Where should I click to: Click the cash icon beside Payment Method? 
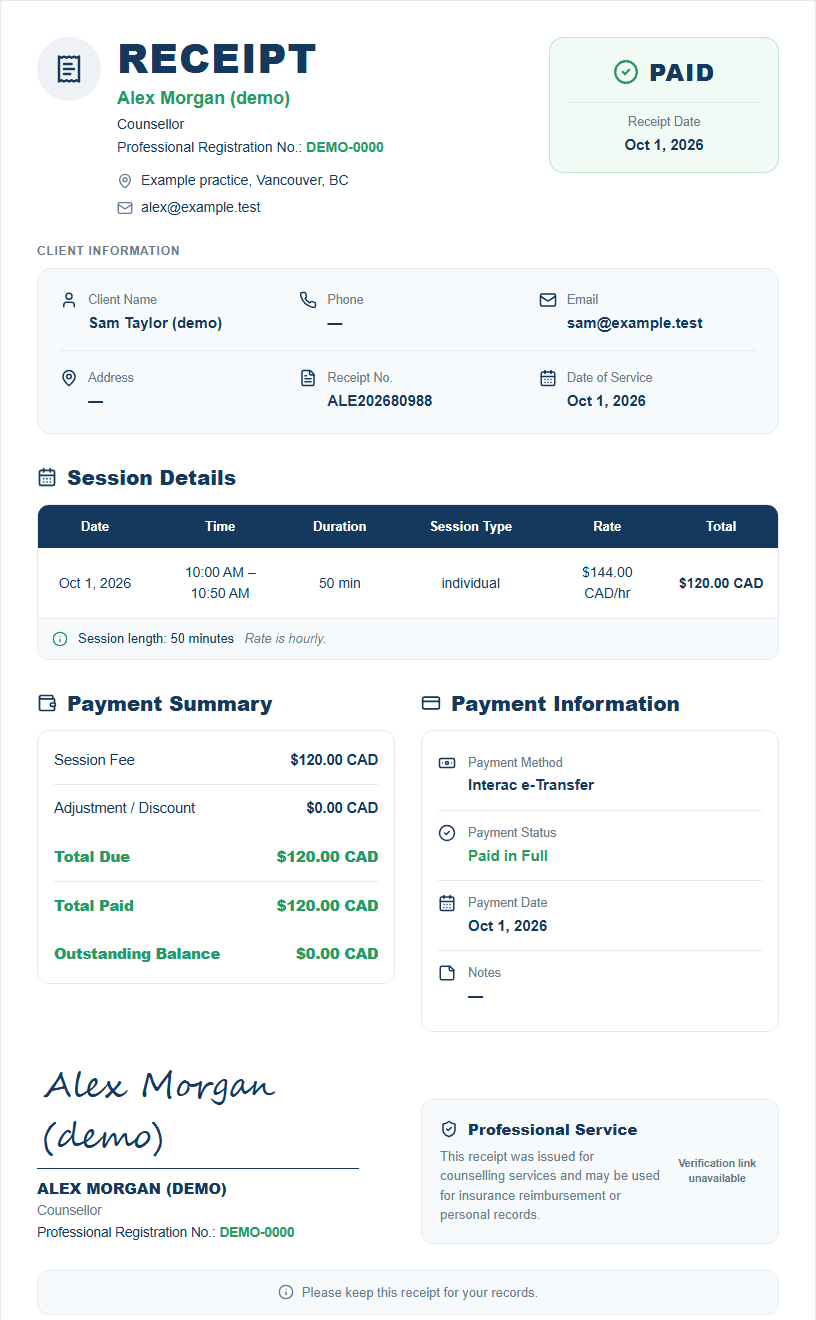pos(447,763)
